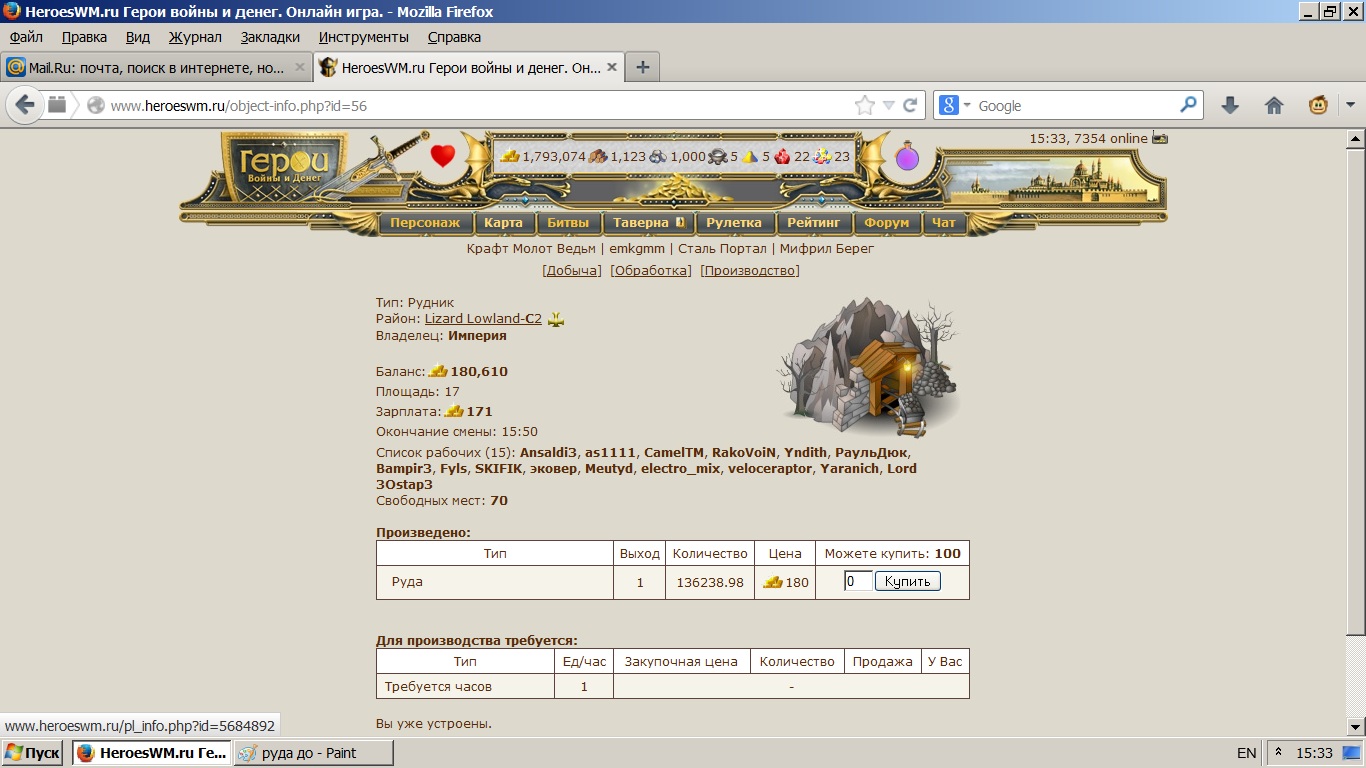Click the Google search input field
Image resolution: width=1366 pixels, height=768 pixels.
pyautogui.click(x=1075, y=105)
